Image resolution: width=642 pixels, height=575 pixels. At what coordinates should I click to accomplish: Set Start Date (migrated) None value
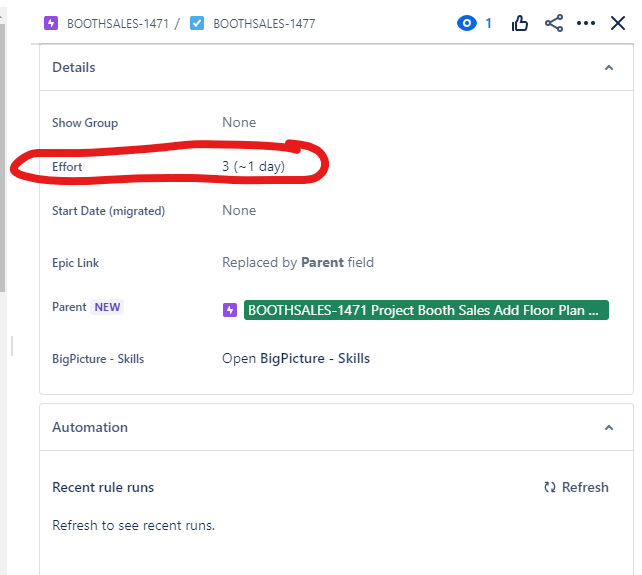(x=239, y=211)
